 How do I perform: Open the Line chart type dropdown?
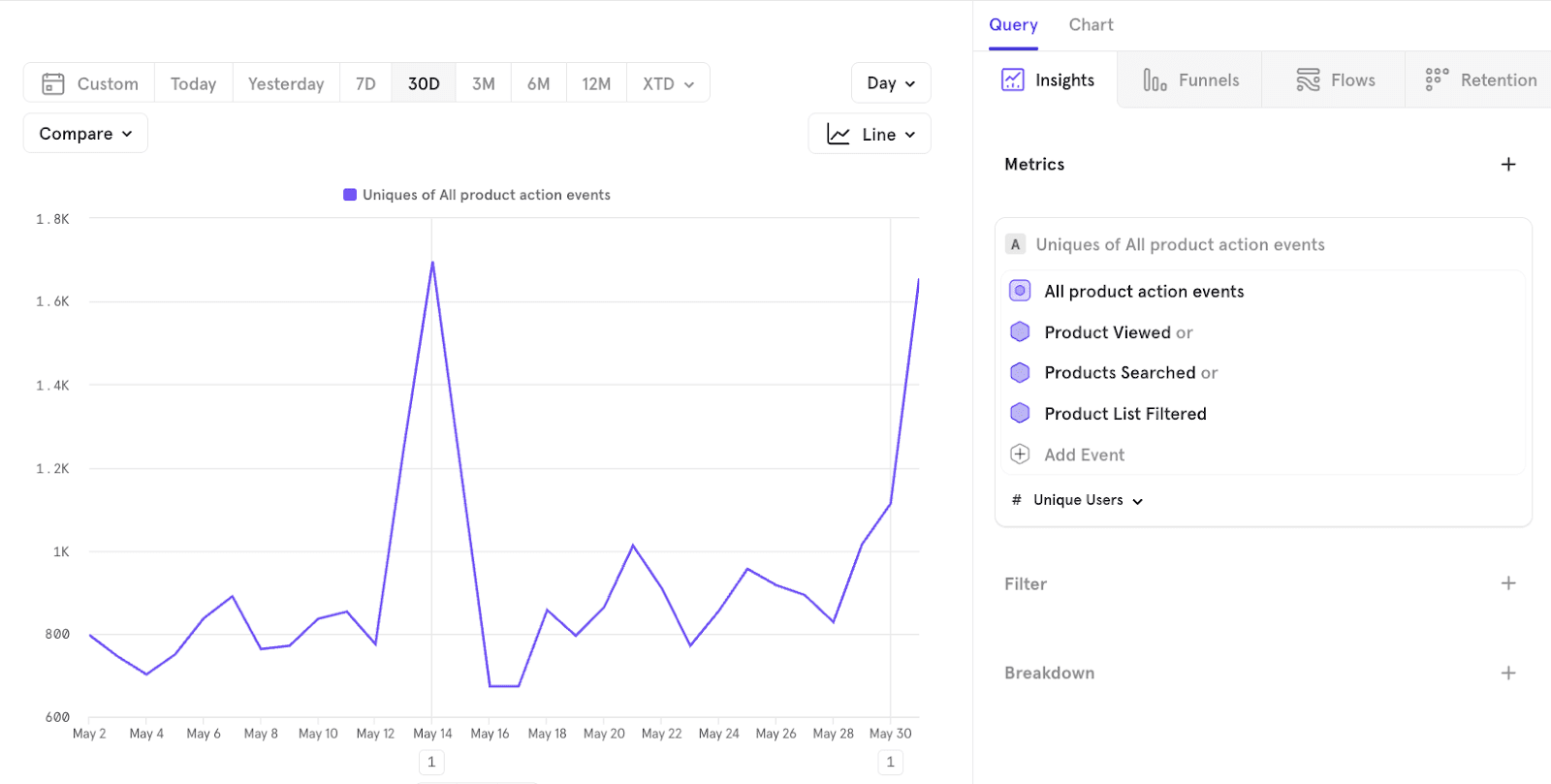pyautogui.click(x=870, y=135)
